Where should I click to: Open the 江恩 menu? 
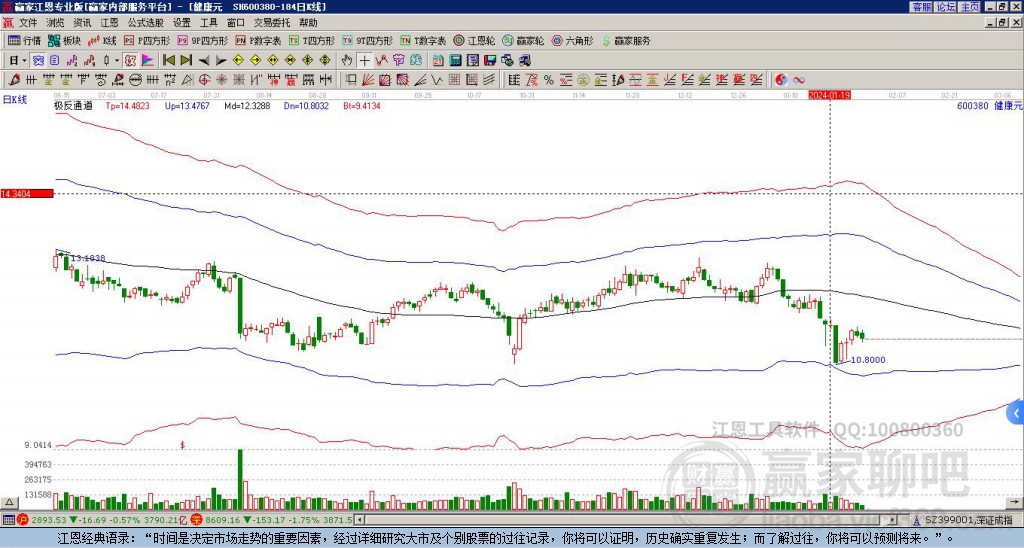point(109,23)
